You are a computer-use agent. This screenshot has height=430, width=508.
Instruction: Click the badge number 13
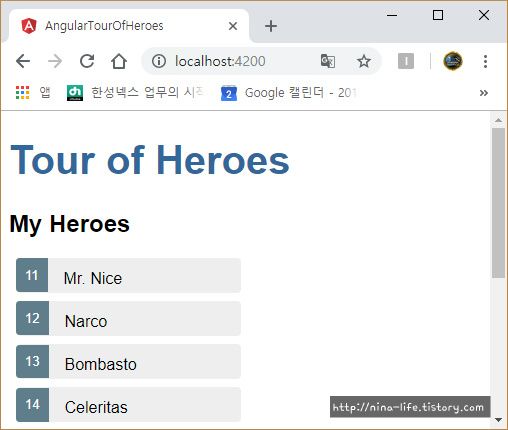[x=32, y=361]
